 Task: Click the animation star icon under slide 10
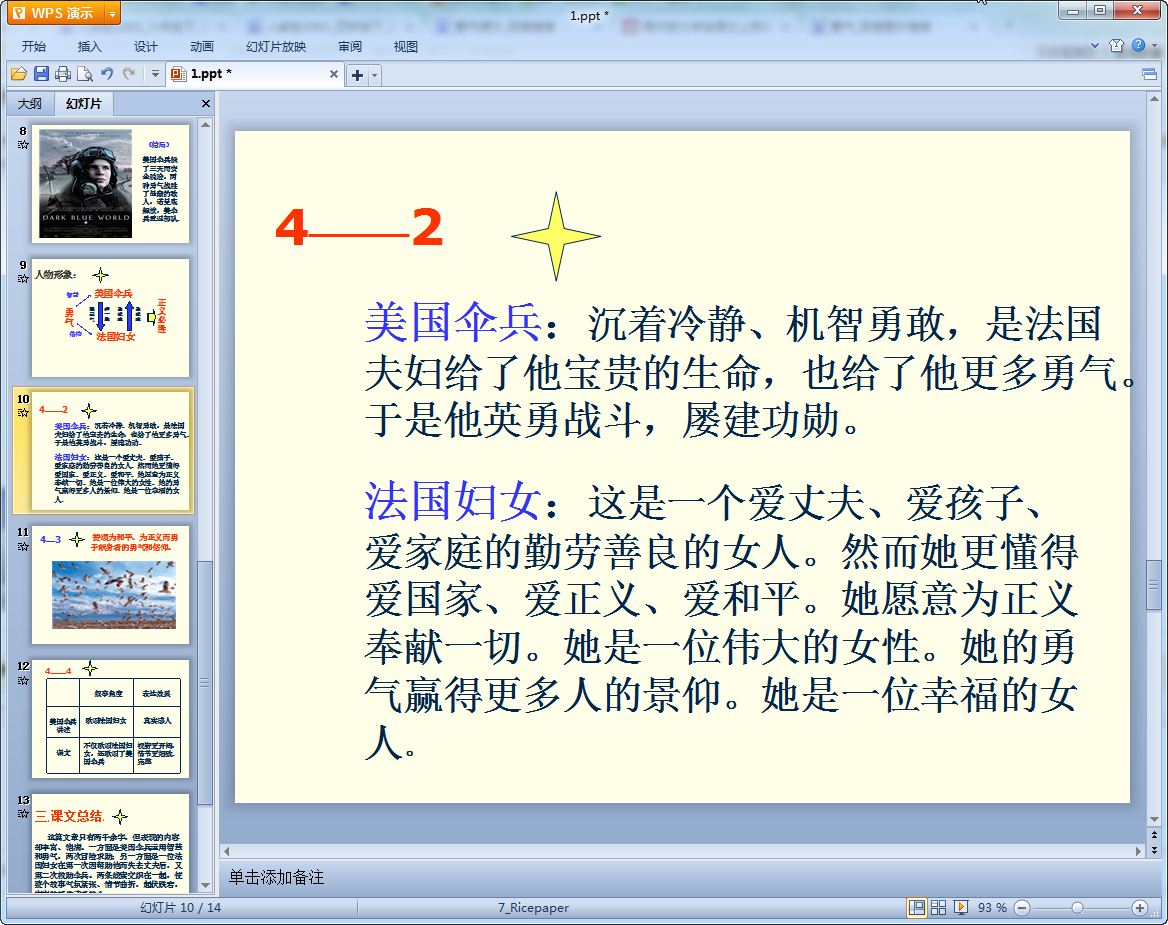pyautogui.click(x=23, y=412)
